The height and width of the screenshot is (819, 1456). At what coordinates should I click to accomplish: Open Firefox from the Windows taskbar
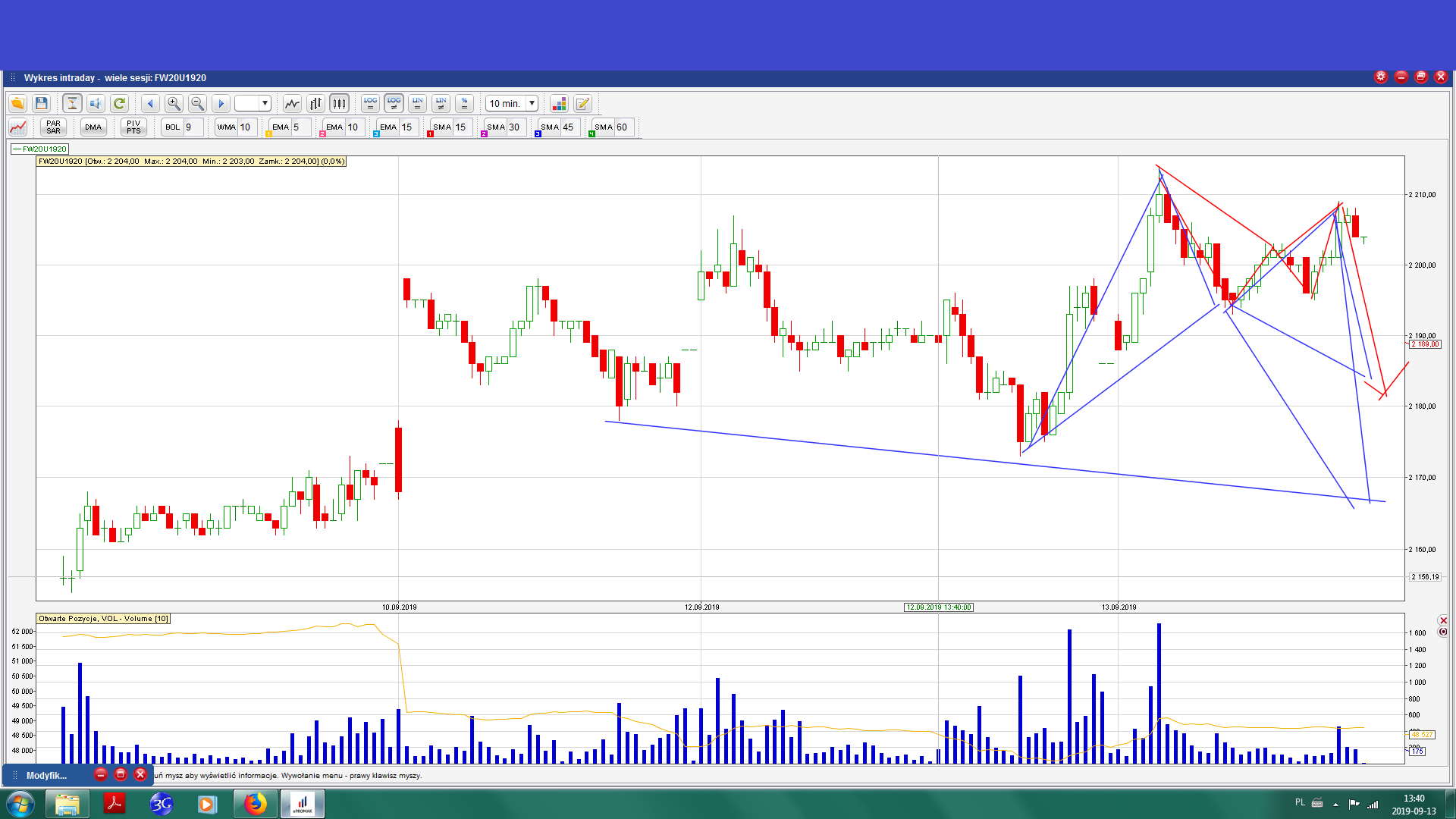[x=256, y=804]
